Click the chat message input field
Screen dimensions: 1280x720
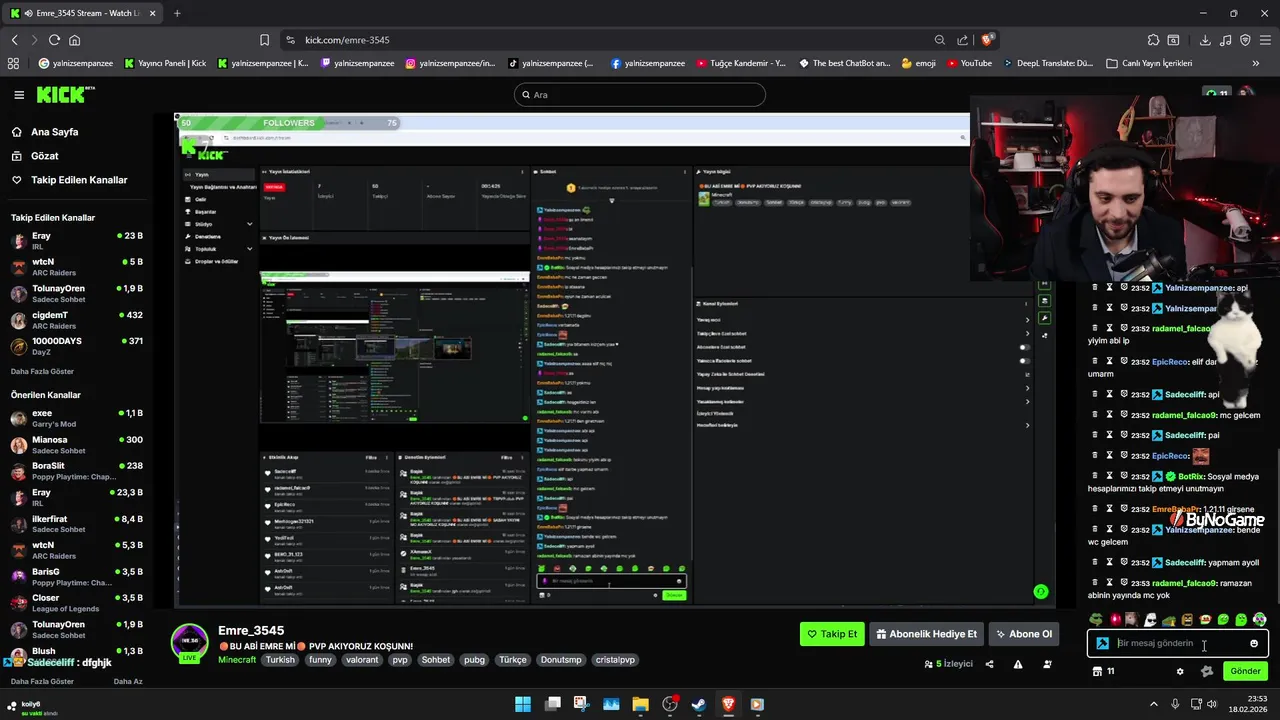click(1180, 643)
